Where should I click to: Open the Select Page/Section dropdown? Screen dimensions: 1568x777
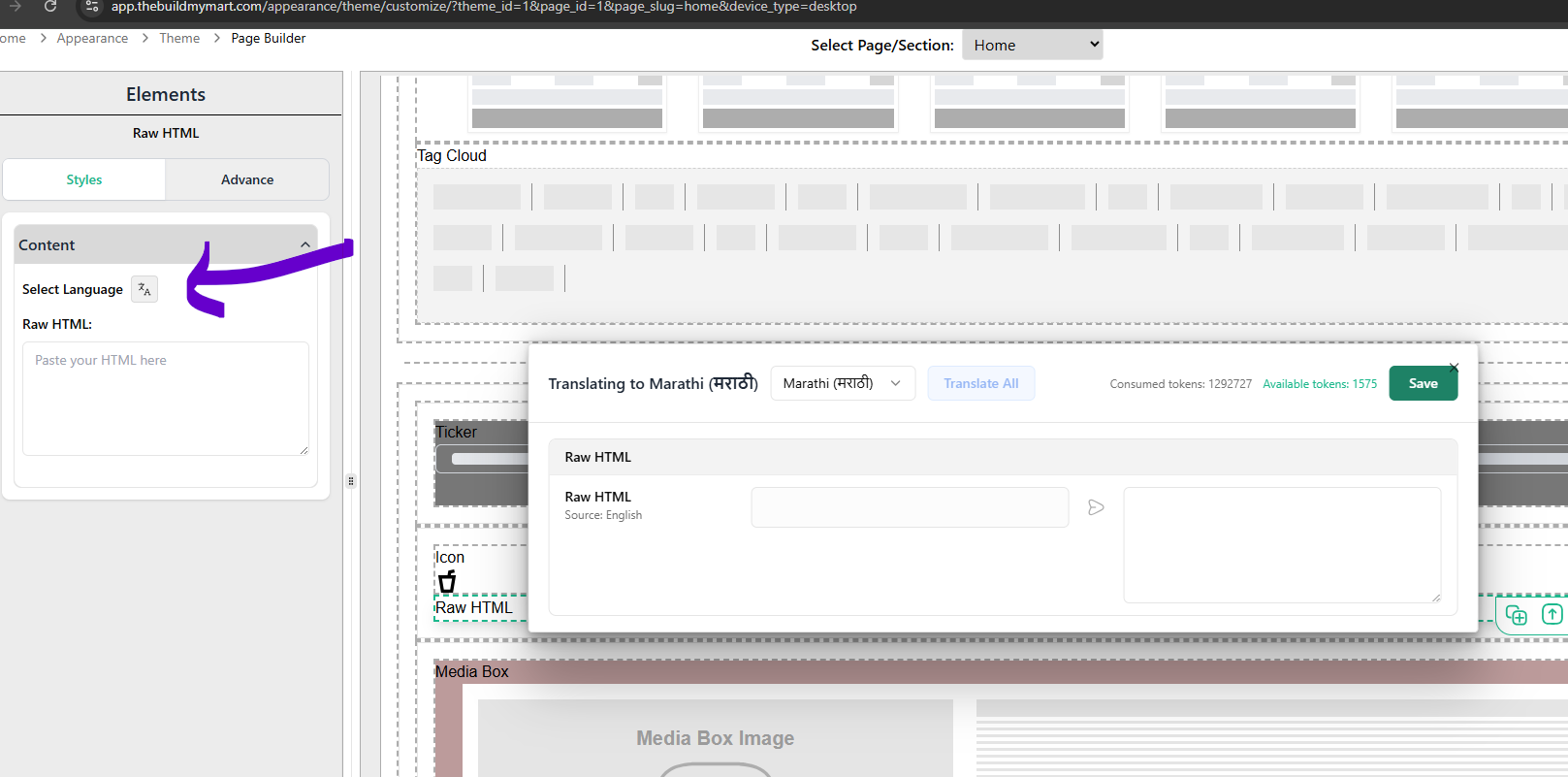(1032, 45)
